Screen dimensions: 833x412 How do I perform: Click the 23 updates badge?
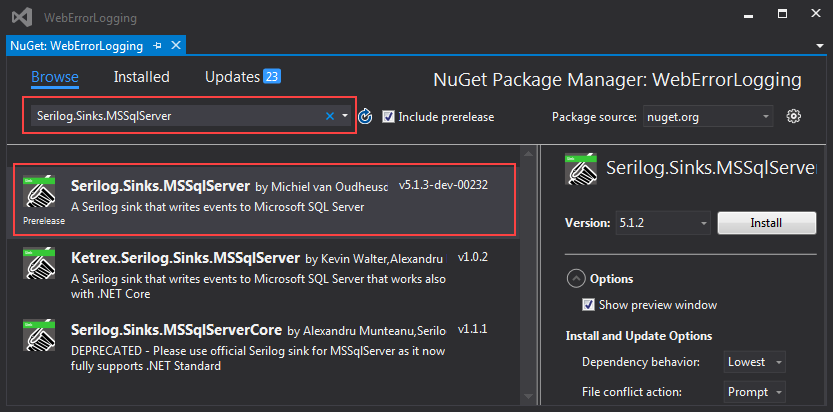pos(271,77)
